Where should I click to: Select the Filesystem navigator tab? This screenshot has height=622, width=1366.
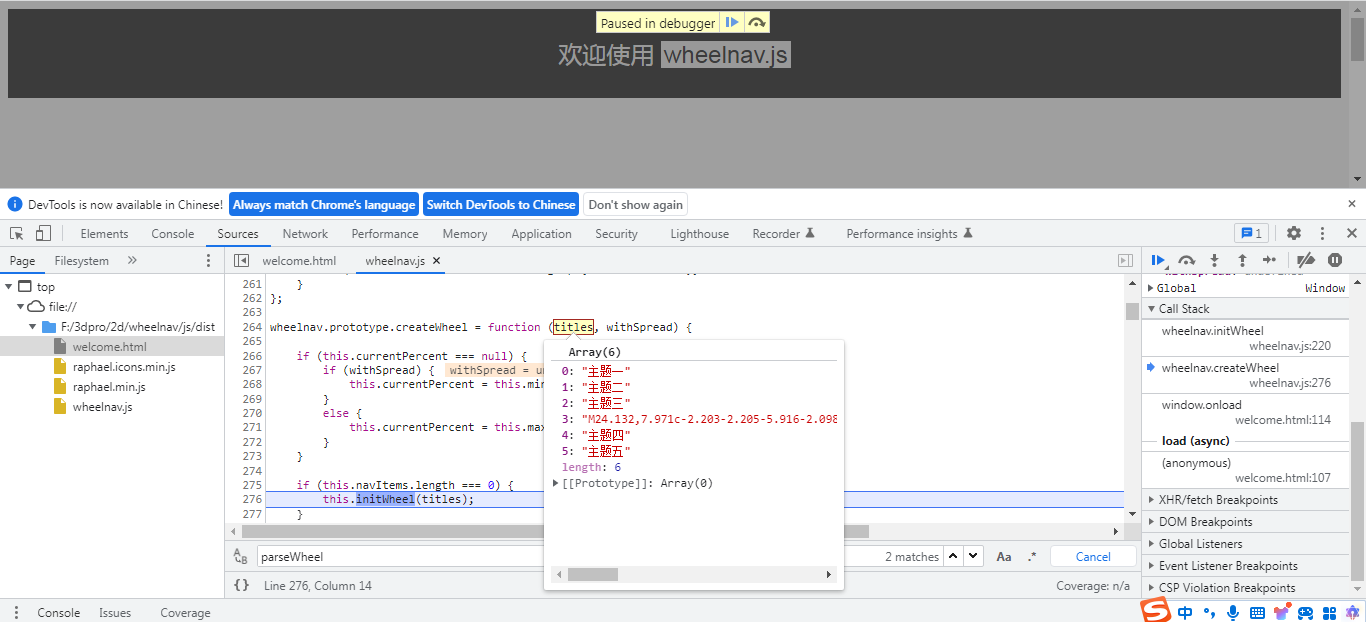click(x=82, y=261)
